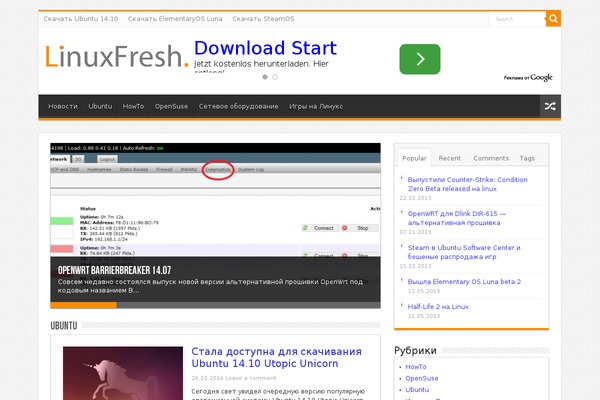600x400 pixels.
Task: Open the Ubuntu category in Рубрики
Action: (x=417, y=390)
